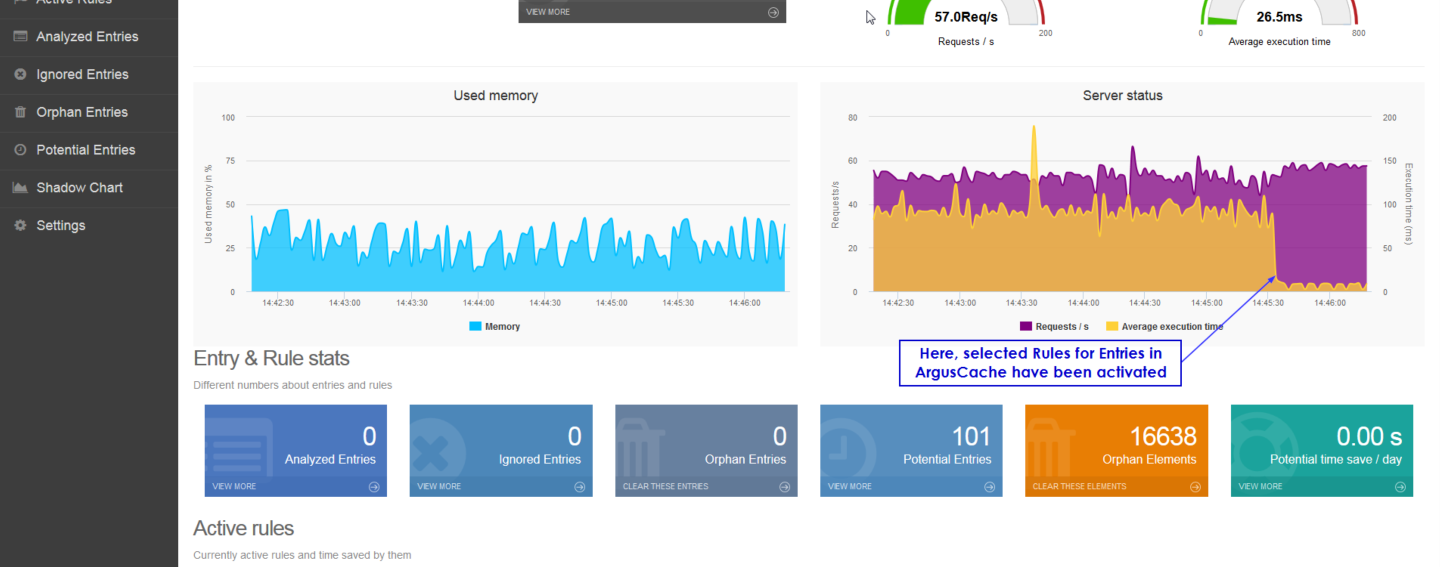Click View More on Ignored Entries card
The height and width of the screenshot is (567, 1440).
pos(439,487)
